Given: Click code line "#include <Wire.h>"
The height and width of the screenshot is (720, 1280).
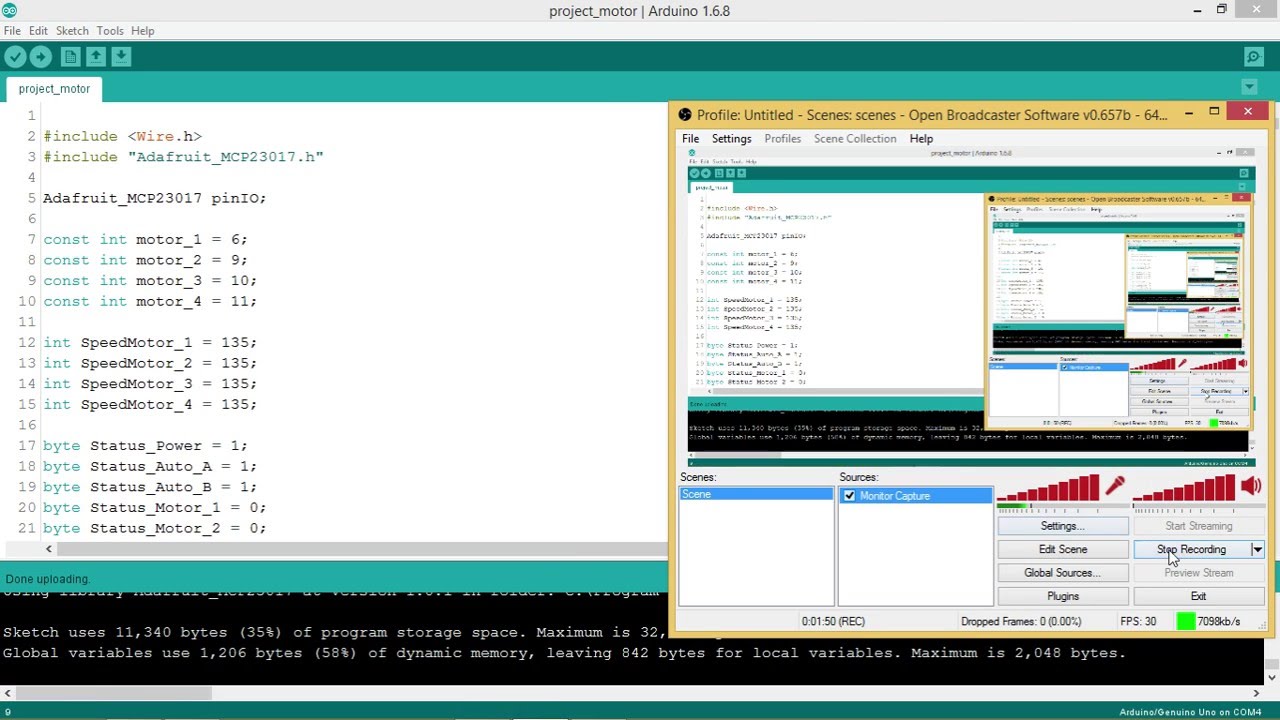Looking at the screenshot, I should pos(122,136).
